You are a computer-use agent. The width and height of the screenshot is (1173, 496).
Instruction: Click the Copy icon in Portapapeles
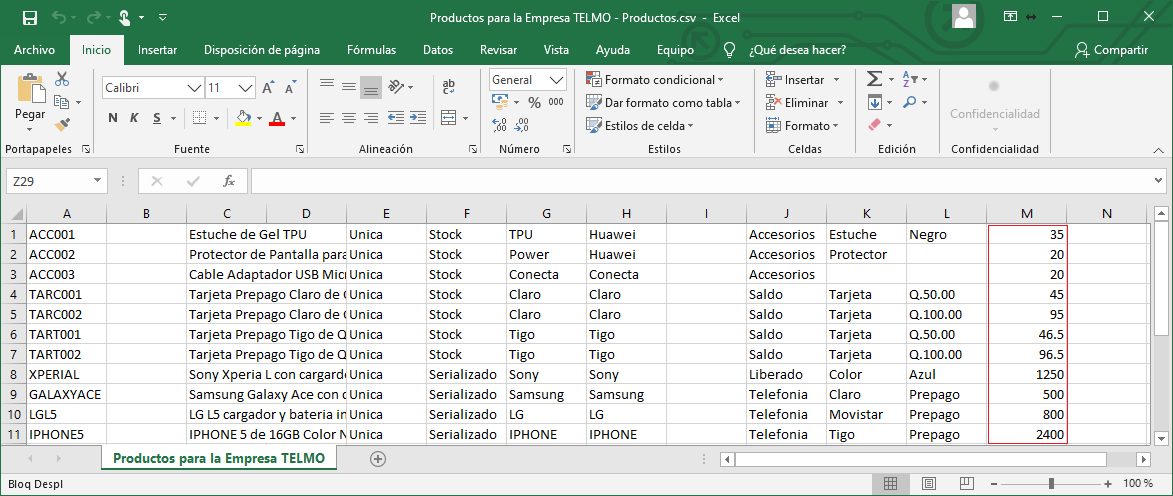tap(61, 102)
